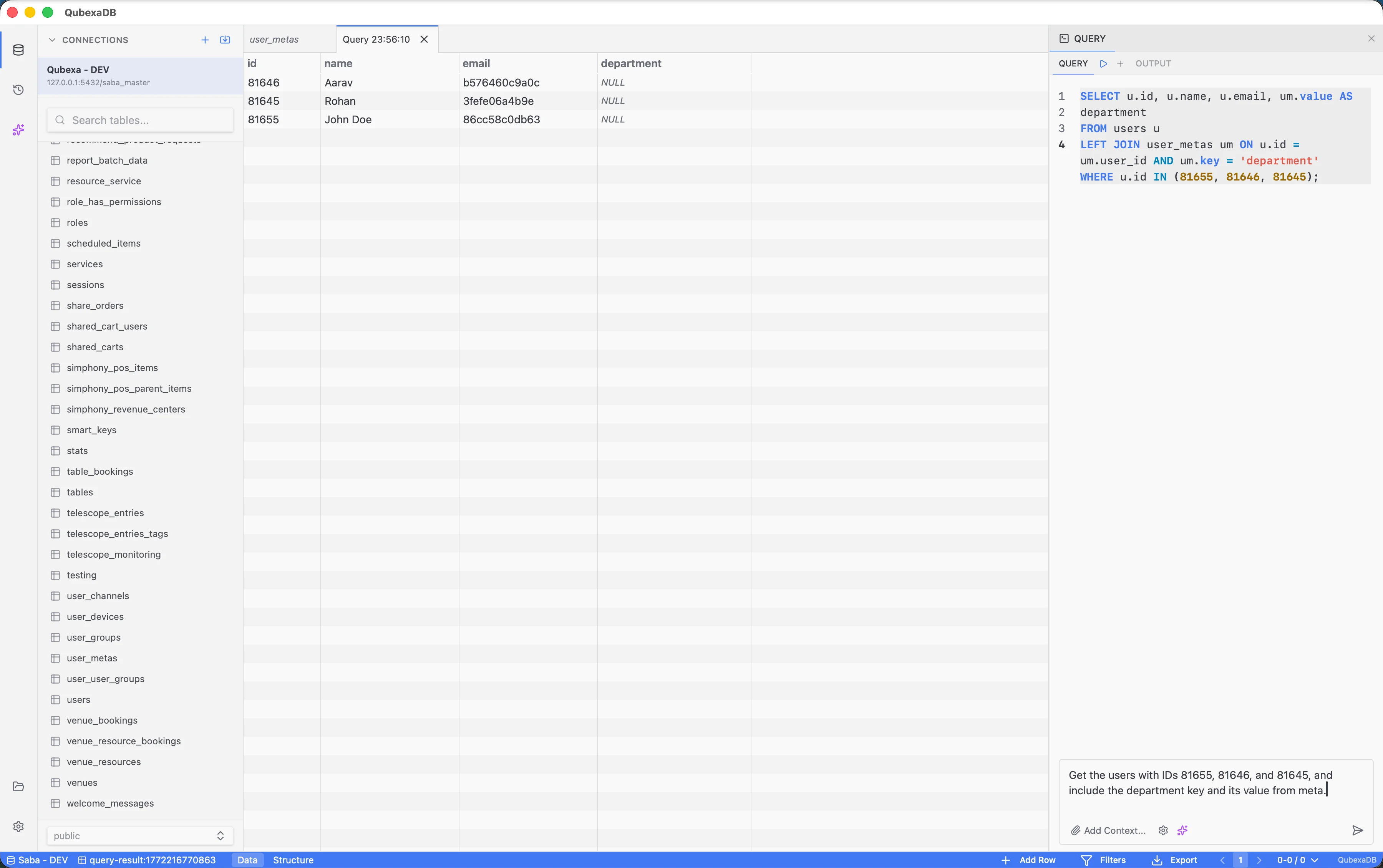1383x868 pixels.
Task: Run the query with the play icon
Action: click(1103, 63)
